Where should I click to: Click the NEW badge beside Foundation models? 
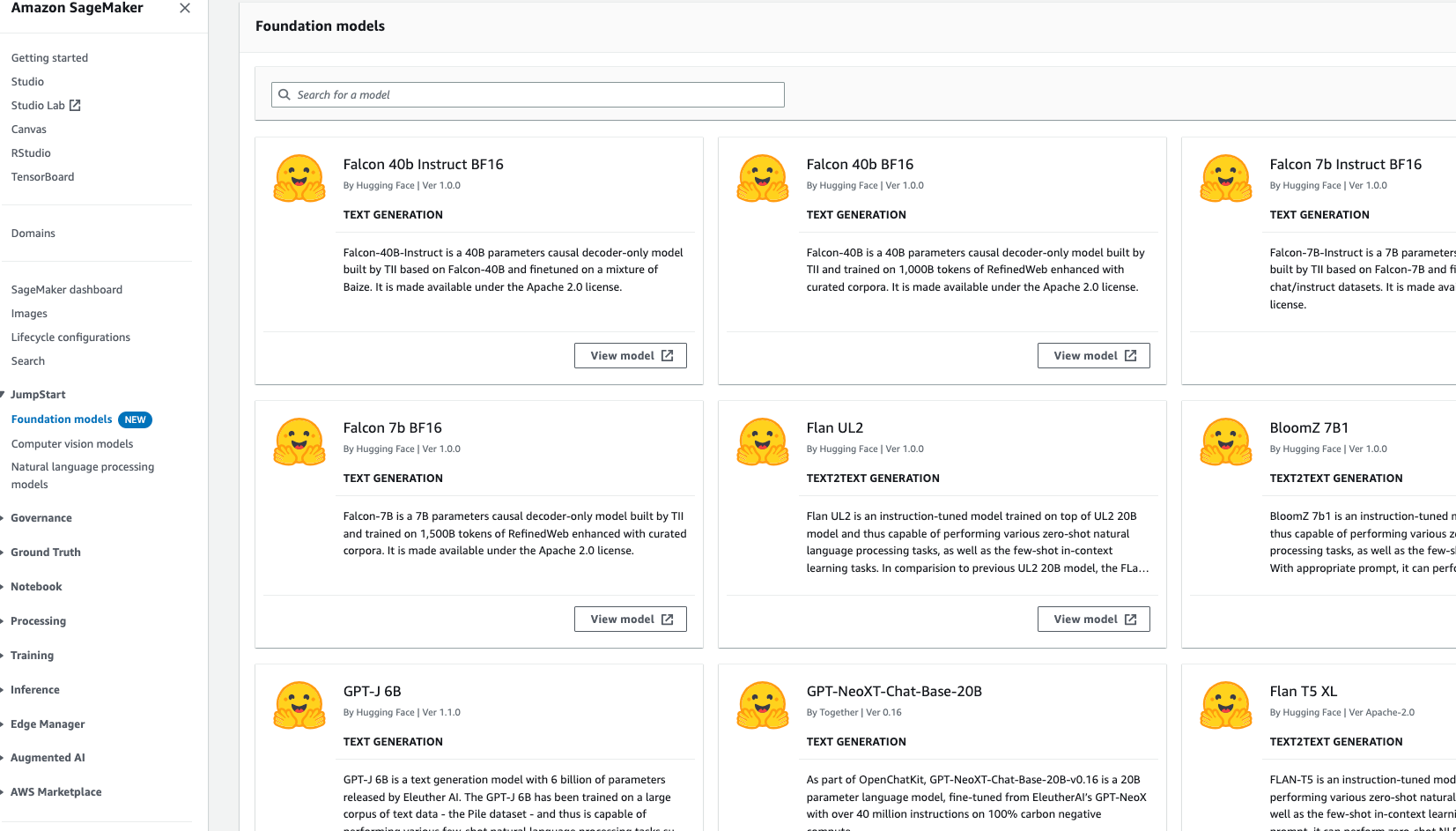point(135,420)
